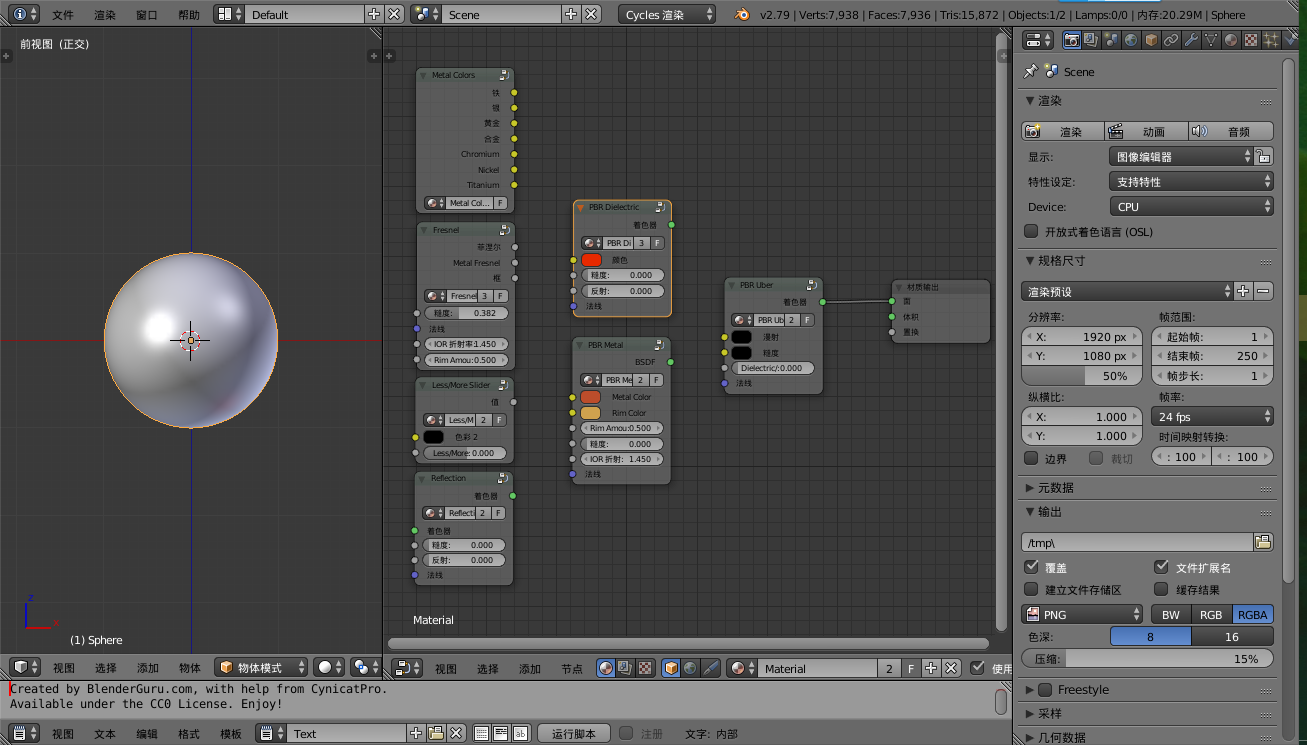This screenshot has width=1307, height=745.
Task: Open the Device CPU dropdown
Action: pyautogui.click(x=1191, y=207)
